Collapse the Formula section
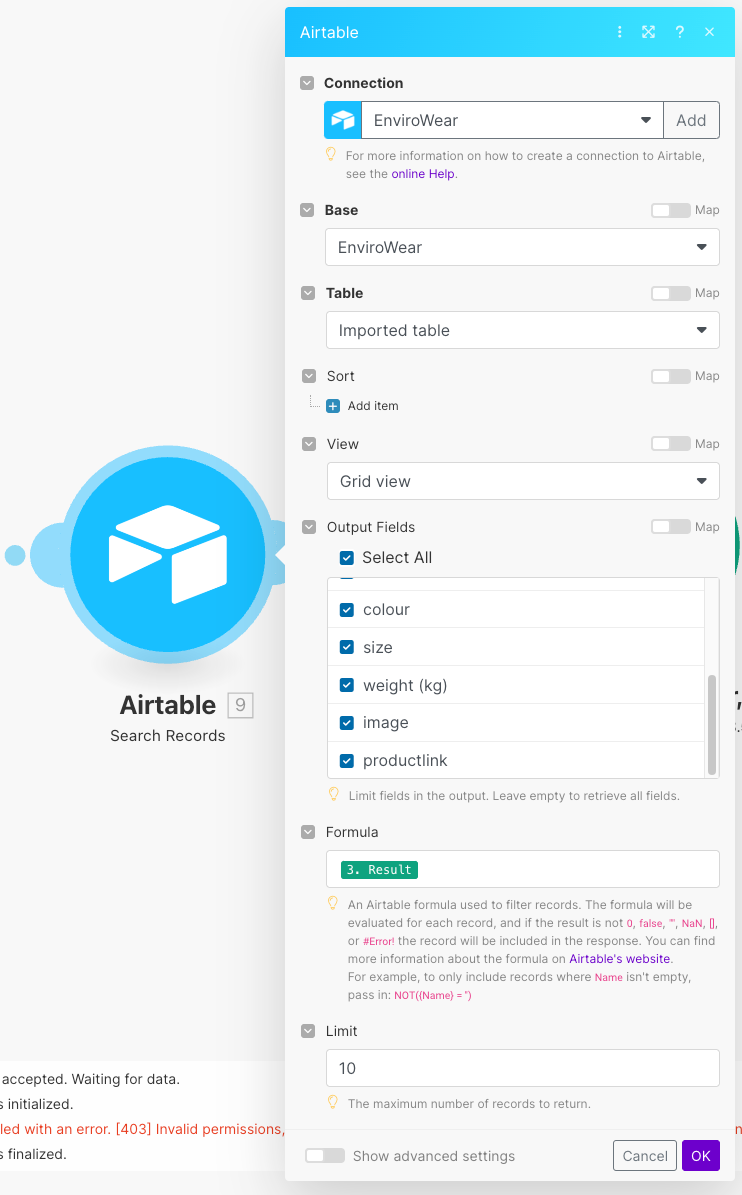The image size is (742, 1195). tap(308, 832)
